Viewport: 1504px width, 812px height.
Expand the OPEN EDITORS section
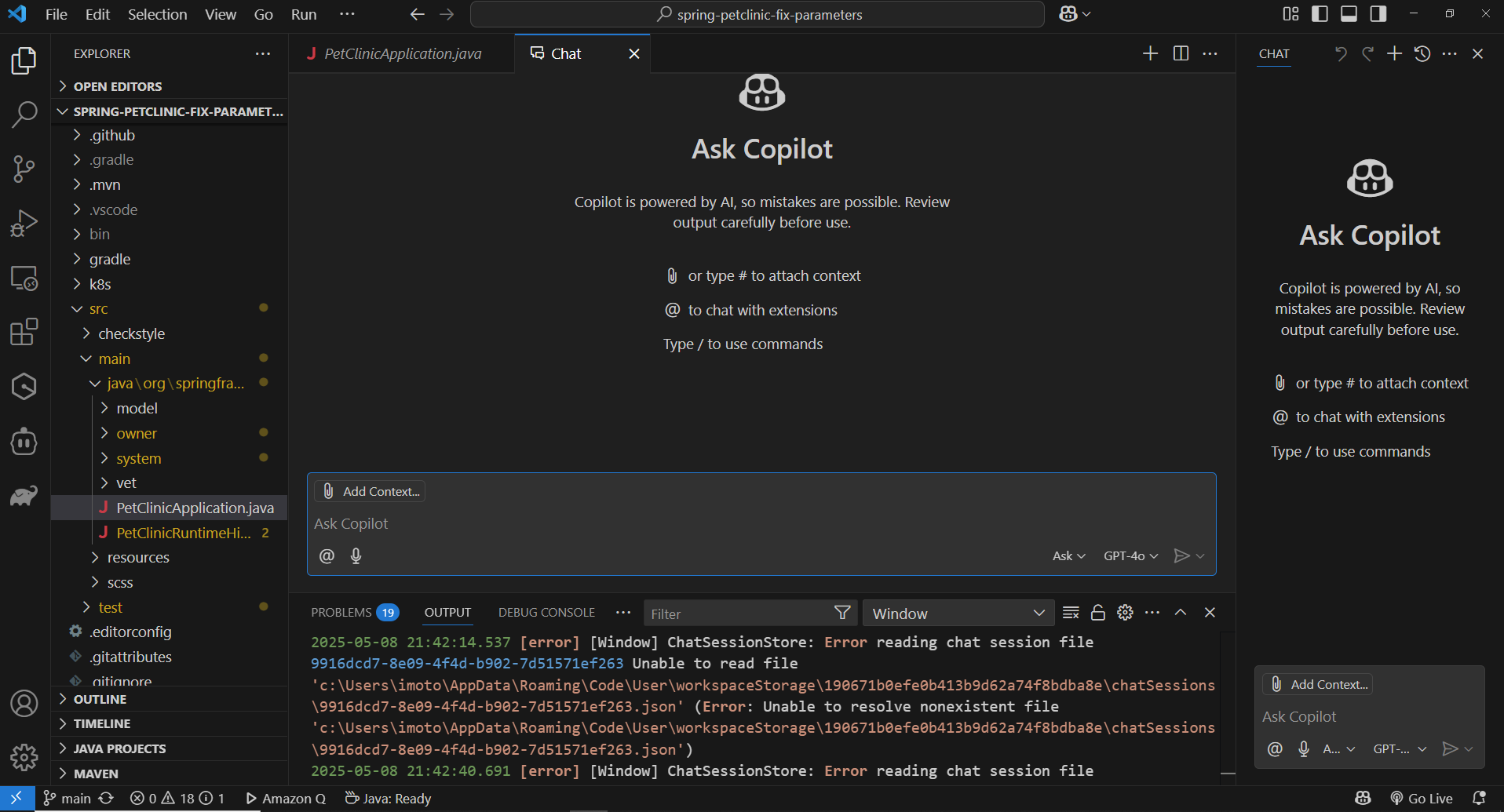pyautogui.click(x=170, y=86)
